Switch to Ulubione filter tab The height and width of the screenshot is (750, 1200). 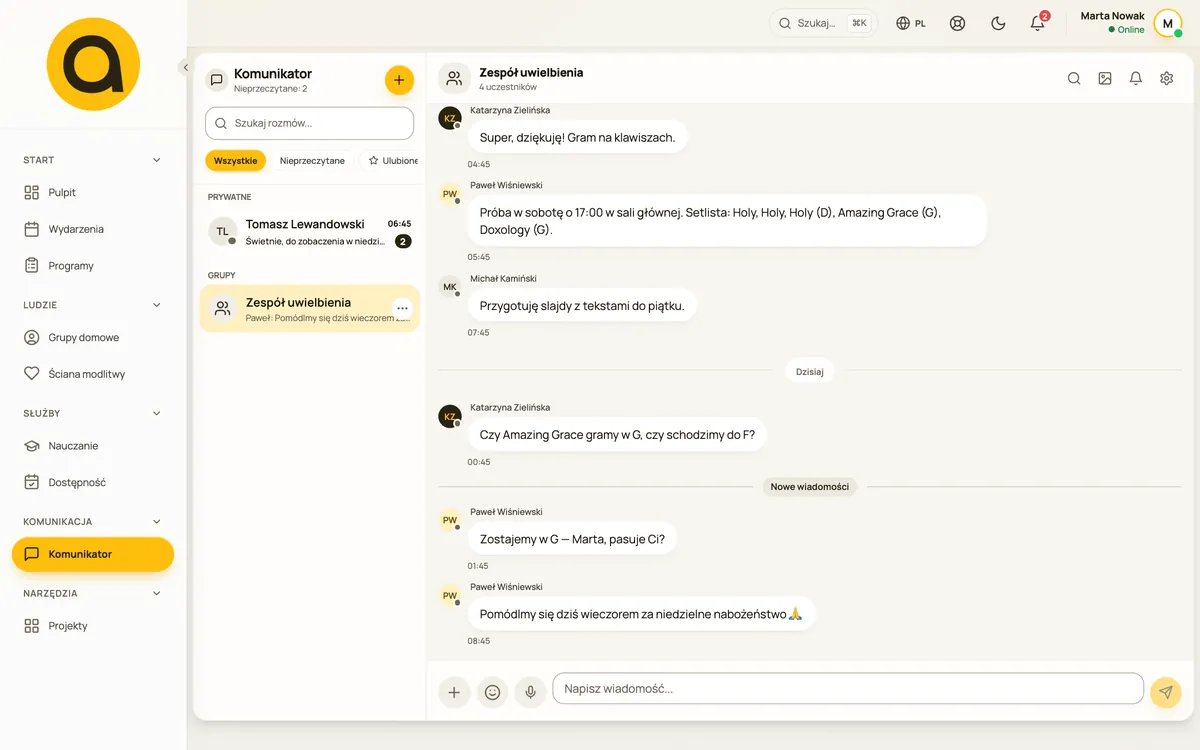392,160
